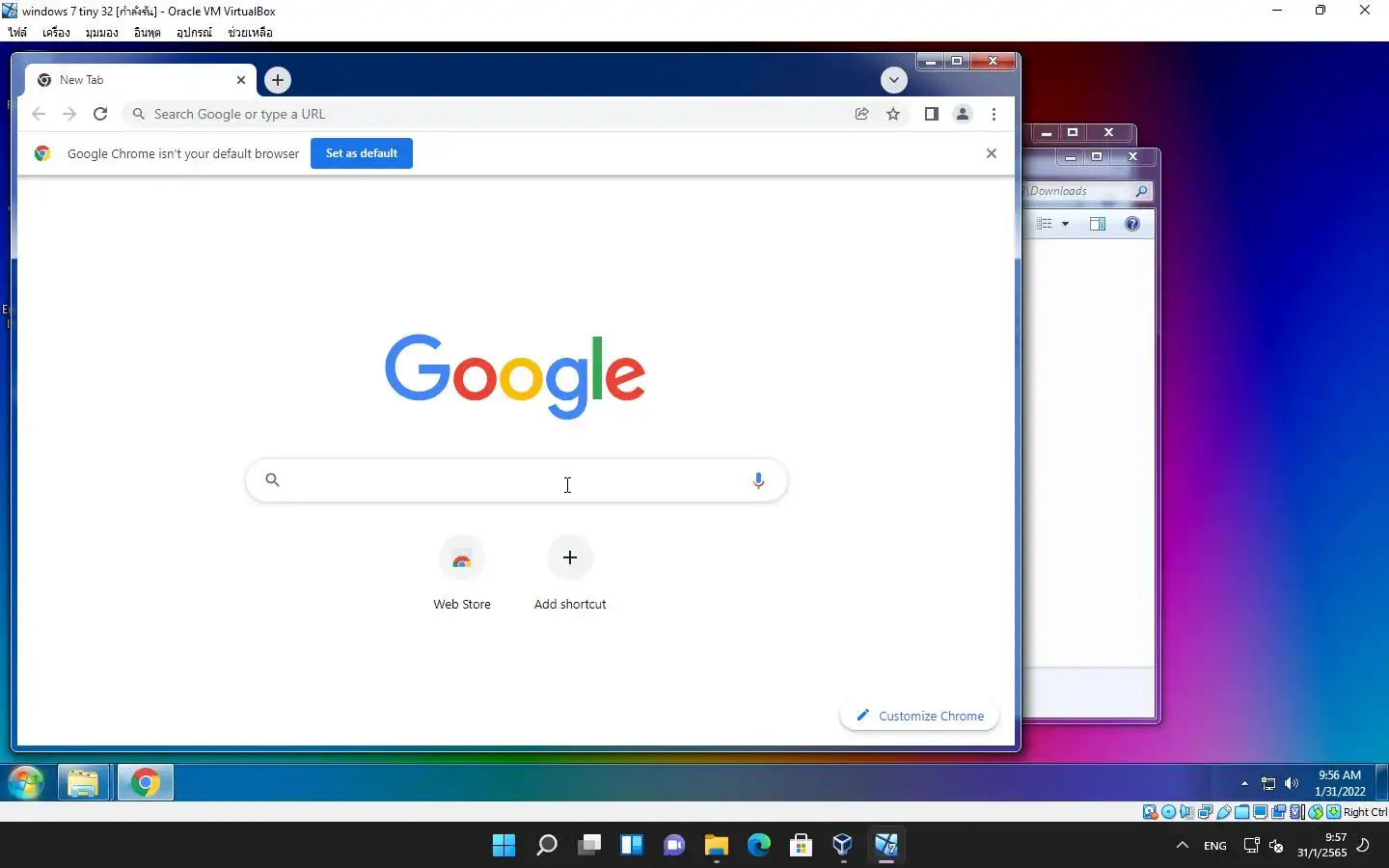Show hidden icons in Windows 7 tray
Viewport: 1389px width, 868px height.
pyautogui.click(x=1244, y=783)
